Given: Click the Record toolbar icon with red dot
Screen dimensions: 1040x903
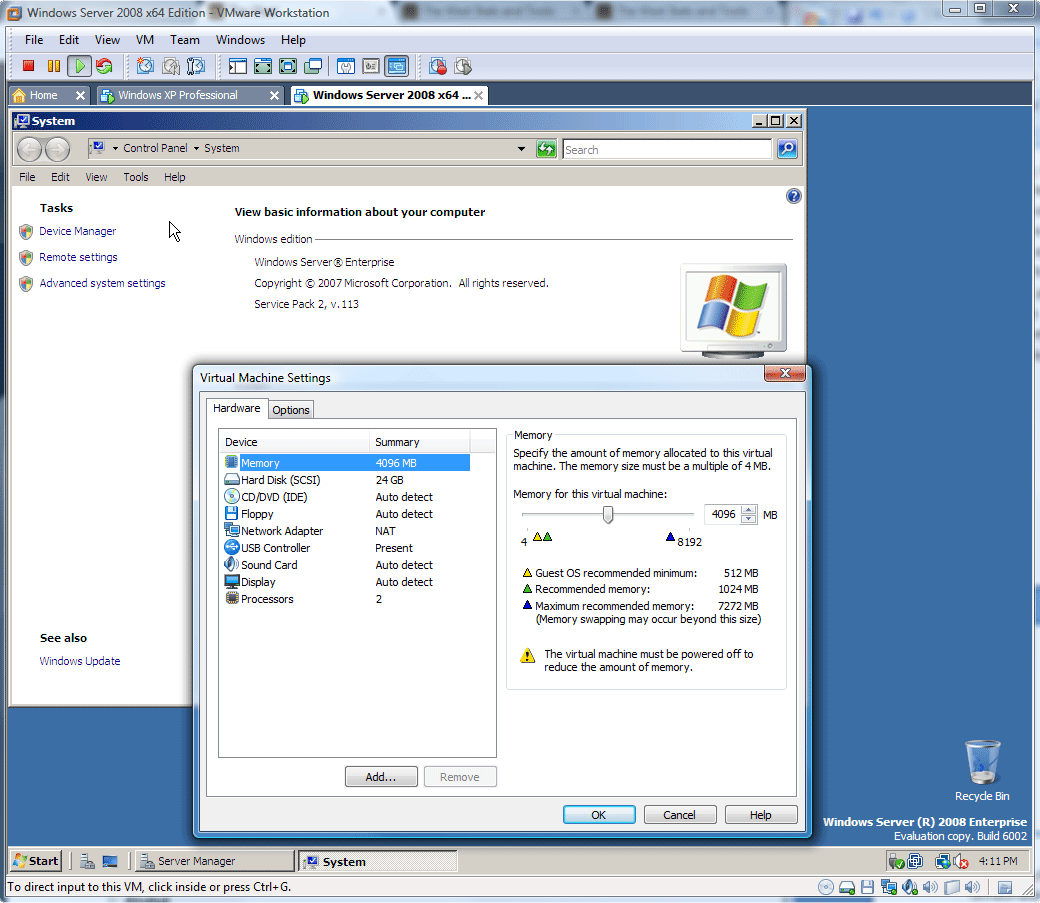Looking at the screenshot, I should tap(438, 66).
